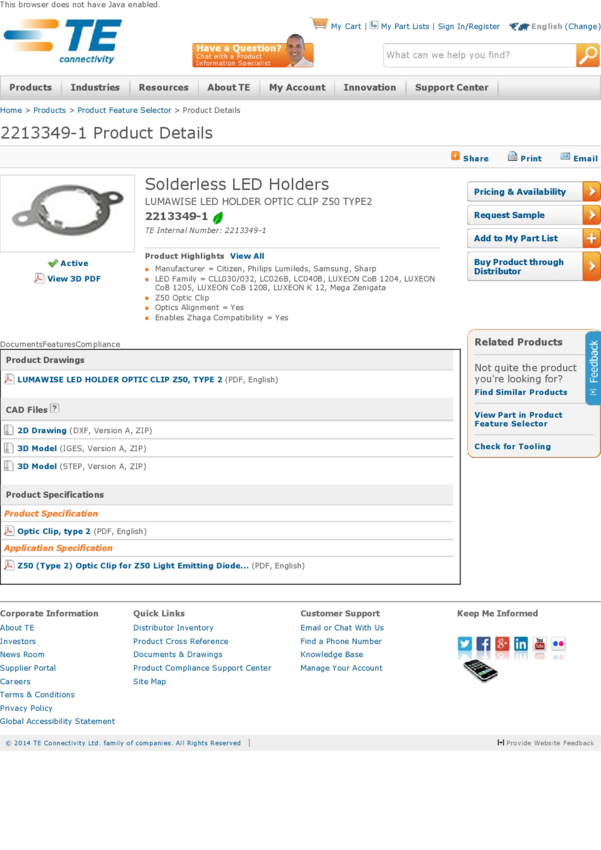Image resolution: width=601 pixels, height=850 pixels.
Task: Click the green RoHS leaf icon
Action: pos(218,217)
